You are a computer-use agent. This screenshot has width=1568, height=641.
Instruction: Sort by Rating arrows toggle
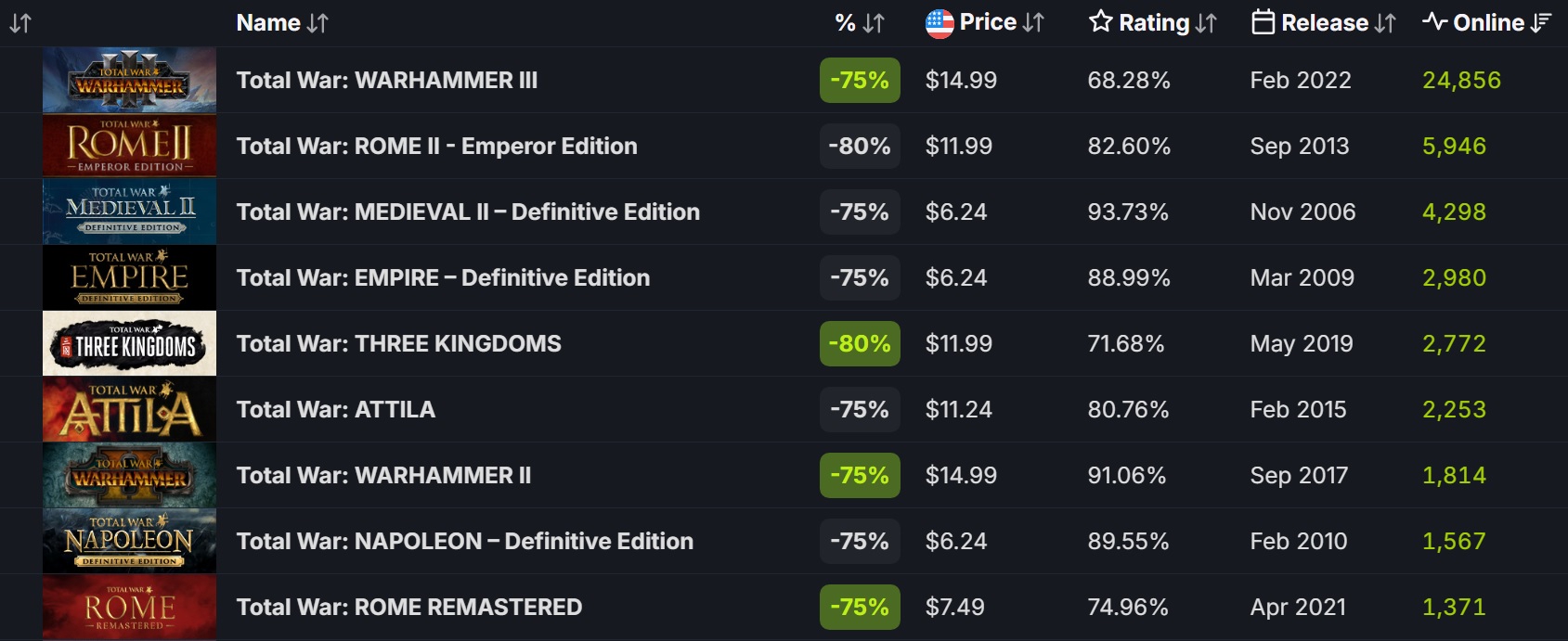pyautogui.click(x=1206, y=23)
